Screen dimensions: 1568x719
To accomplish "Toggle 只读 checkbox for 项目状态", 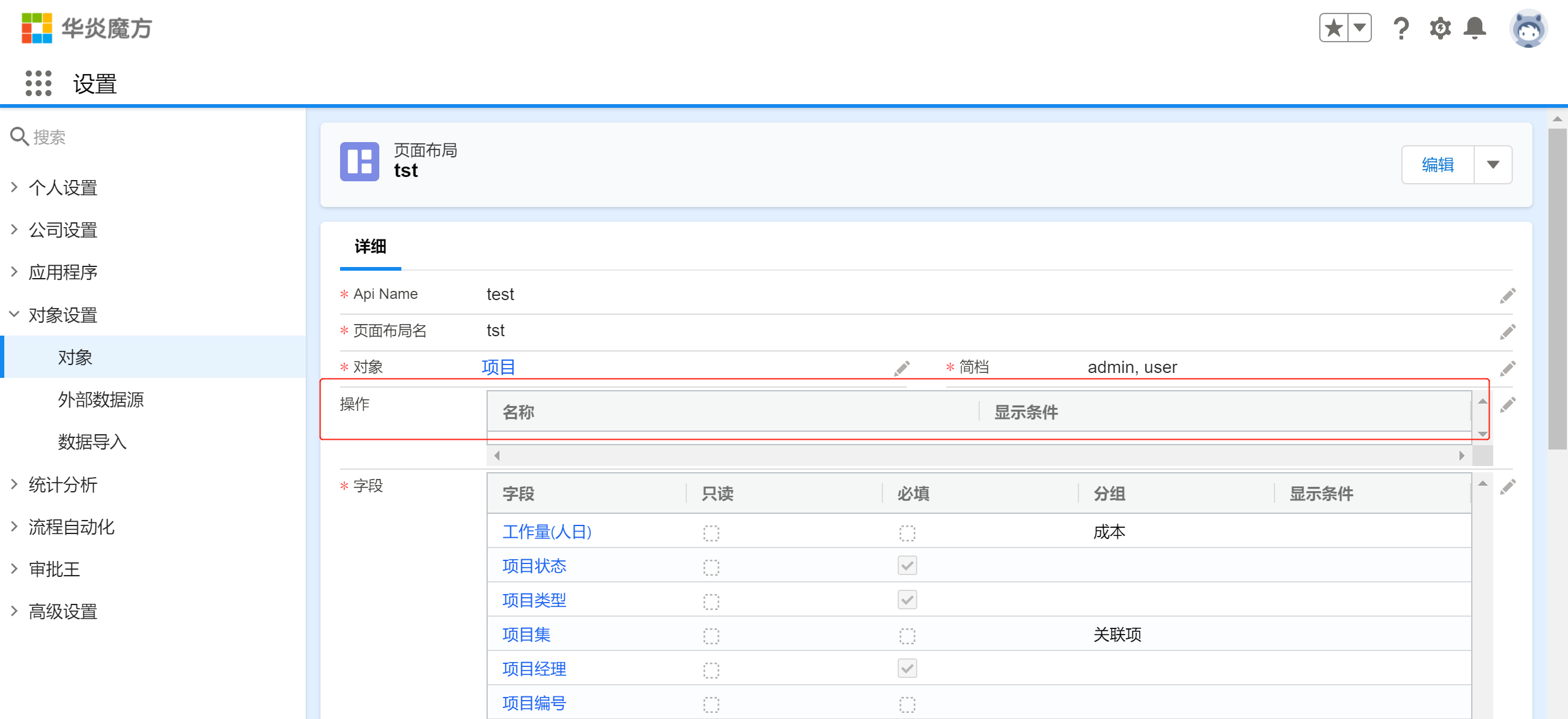I will point(711,567).
